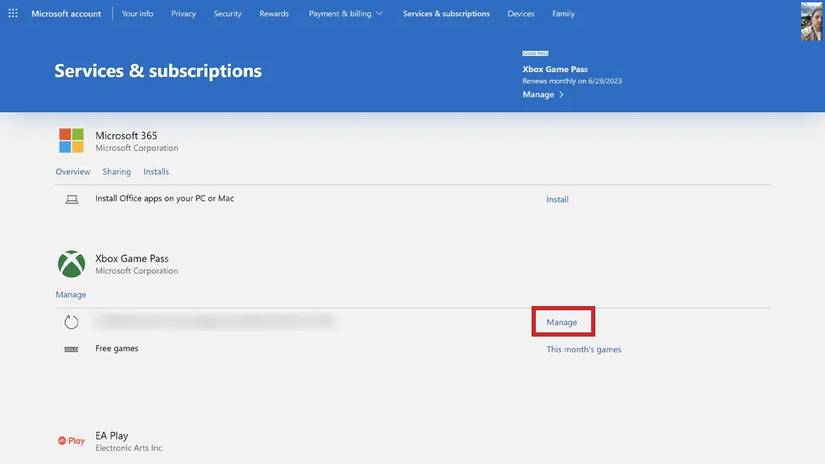The width and height of the screenshot is (825, 464).
Task: Click the EA Play logo
Action: click(71, 441)
